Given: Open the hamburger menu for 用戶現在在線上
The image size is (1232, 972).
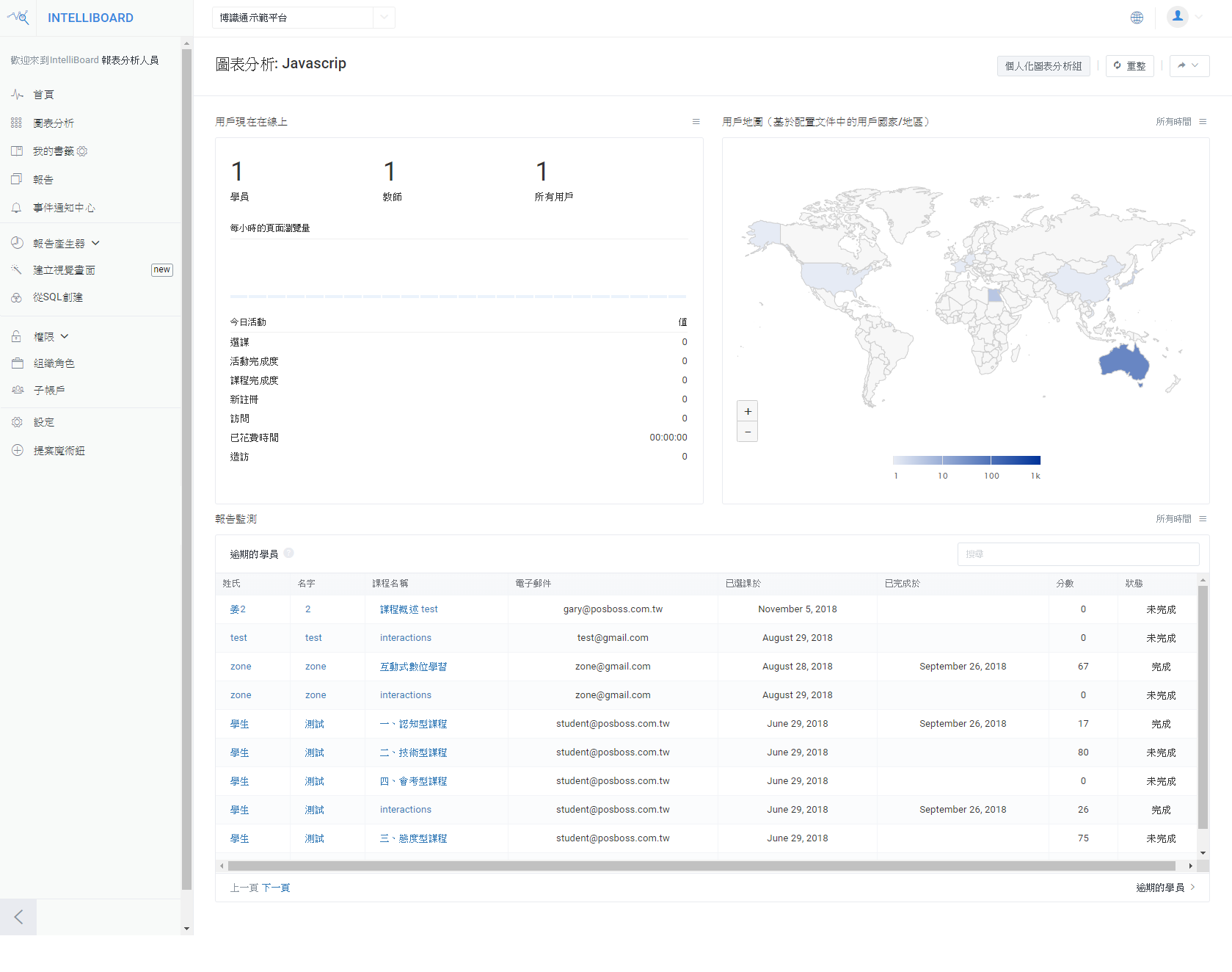Looking at the screenshot, I should click(x=696, y=122).
